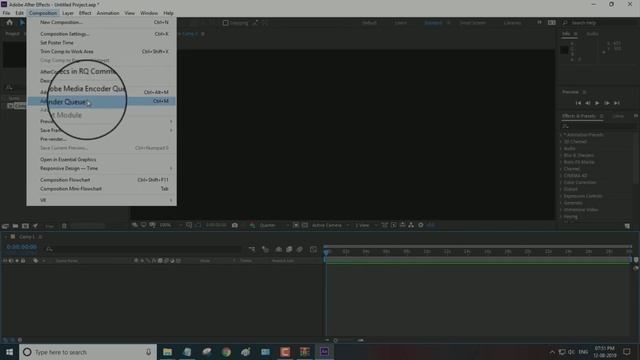Toggle the lock column header in timeline
The image size is (640, 360).
pos(23,260)
